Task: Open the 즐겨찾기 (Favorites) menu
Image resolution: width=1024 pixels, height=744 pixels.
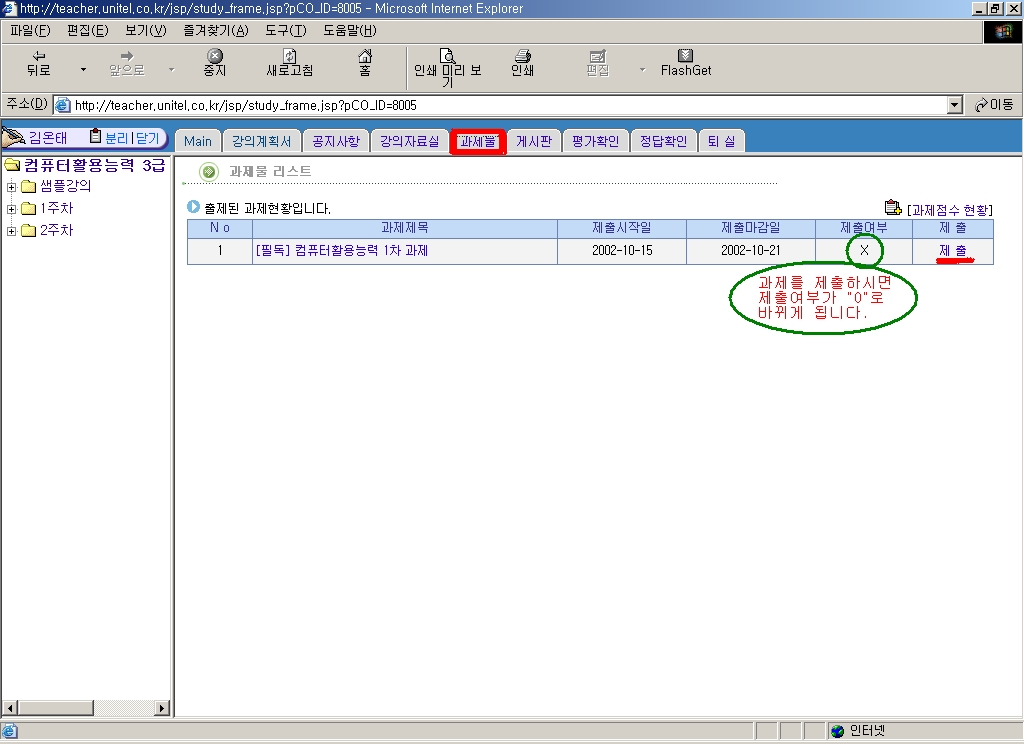Action: click(x=215, y=30)
